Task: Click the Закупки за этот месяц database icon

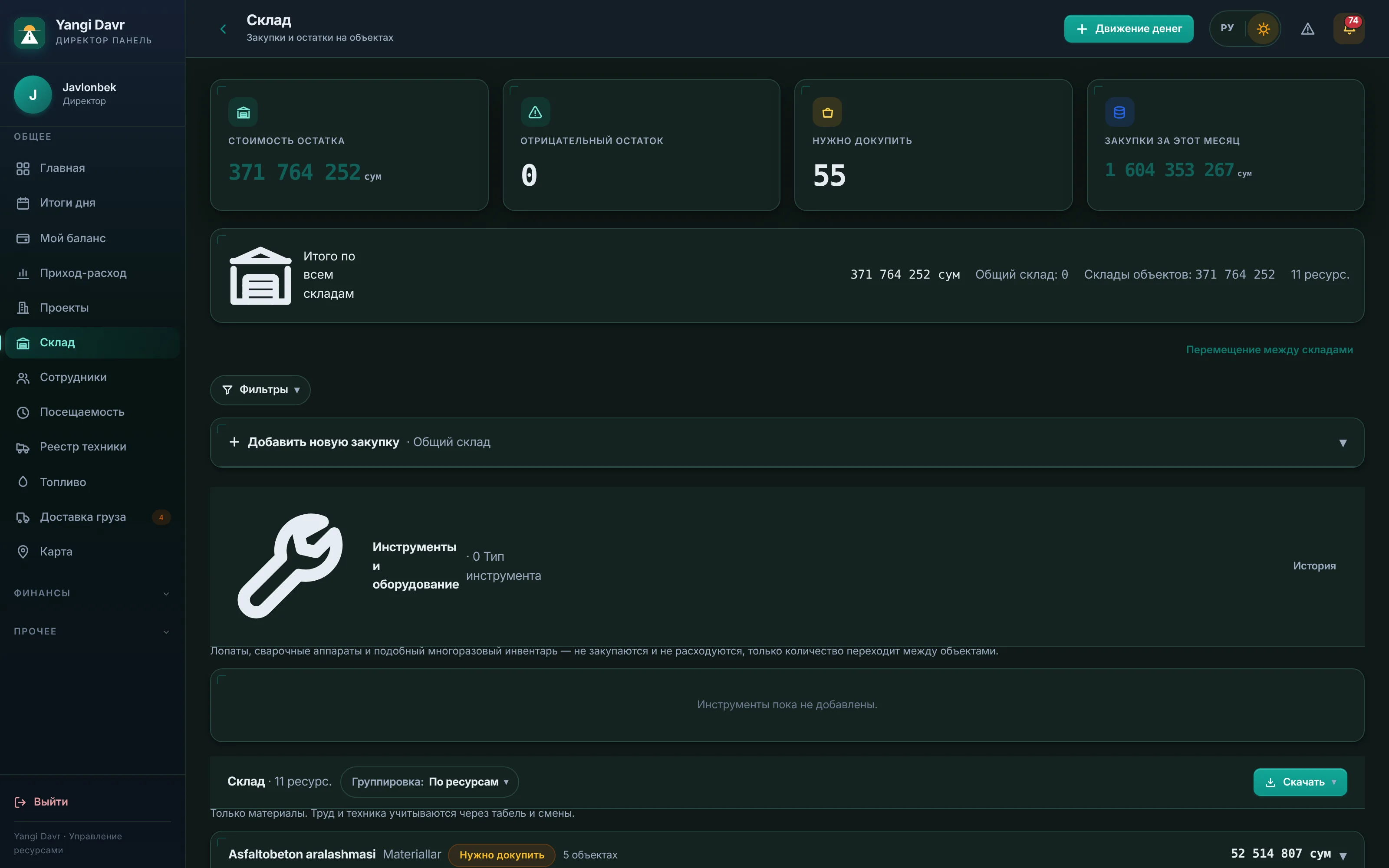Action: [1119, 112]
